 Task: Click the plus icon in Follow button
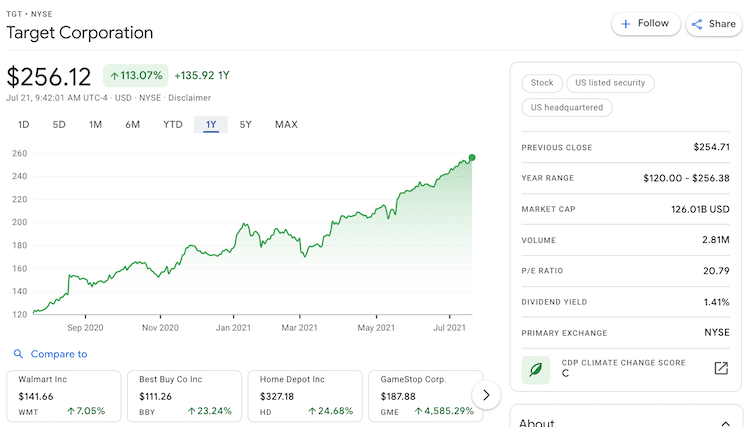tap(625, 24)
